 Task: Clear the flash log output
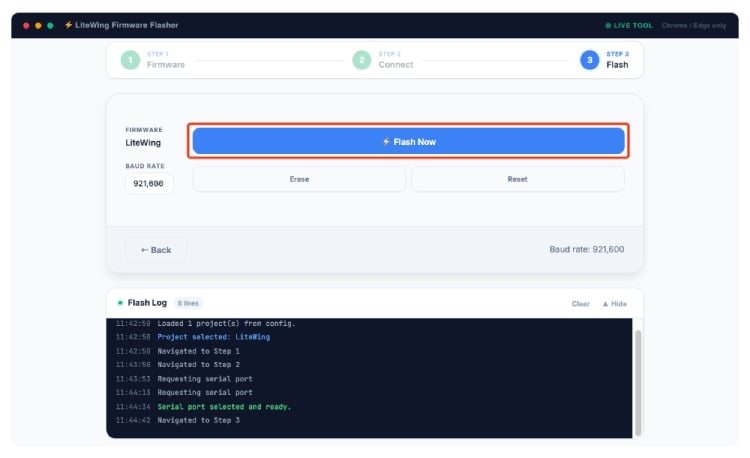pos(580,303)
